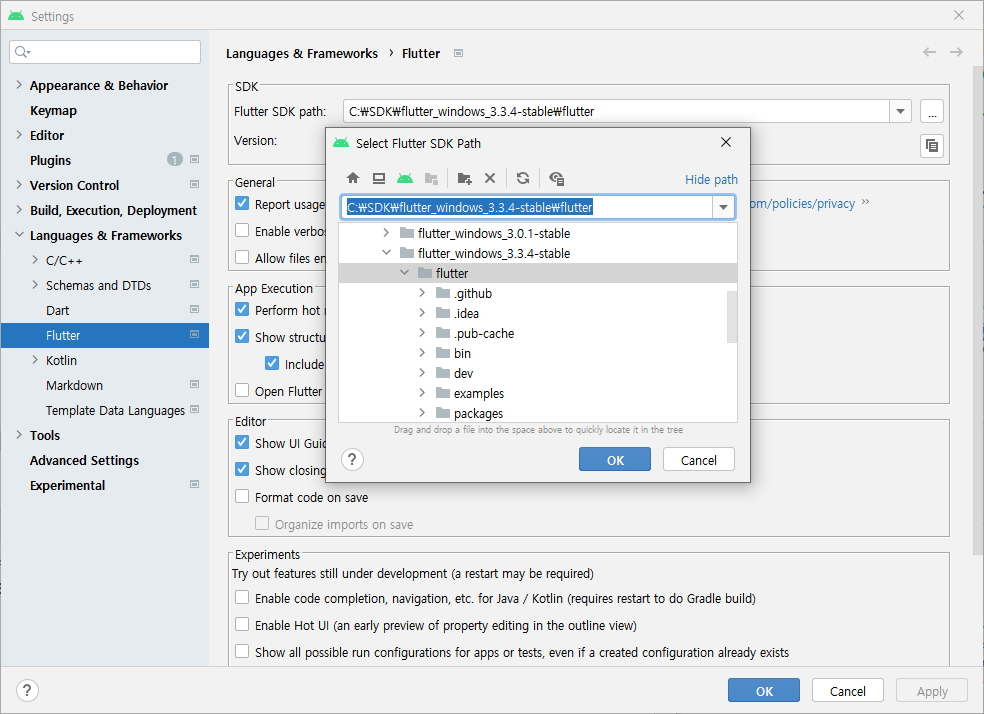Click the project-level icon beside Flutter breadcrumb

coord(458,53)
